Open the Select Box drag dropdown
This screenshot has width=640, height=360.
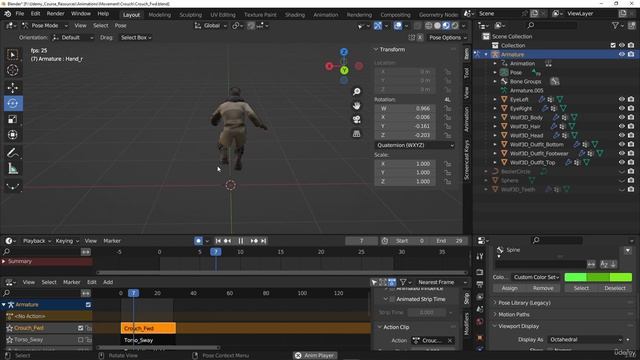click(136, 38)
